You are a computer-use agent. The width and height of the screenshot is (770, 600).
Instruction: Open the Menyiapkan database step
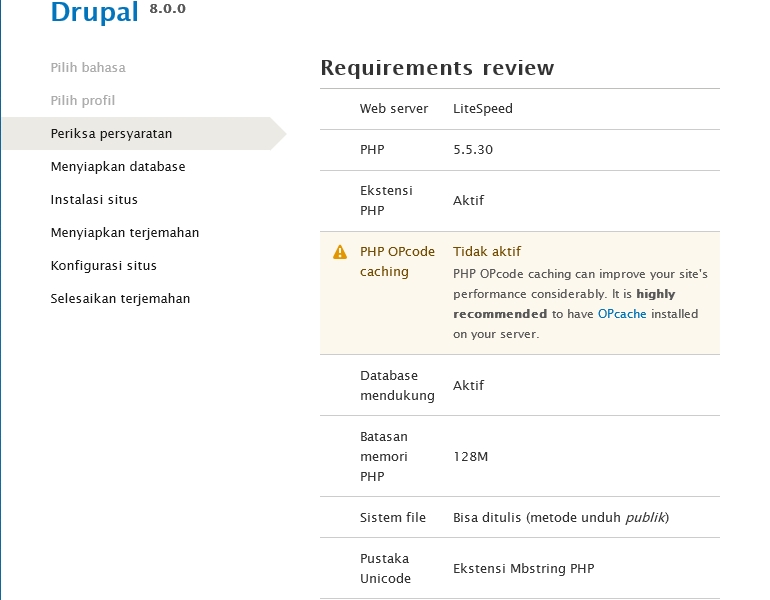(x=118, y=167)
